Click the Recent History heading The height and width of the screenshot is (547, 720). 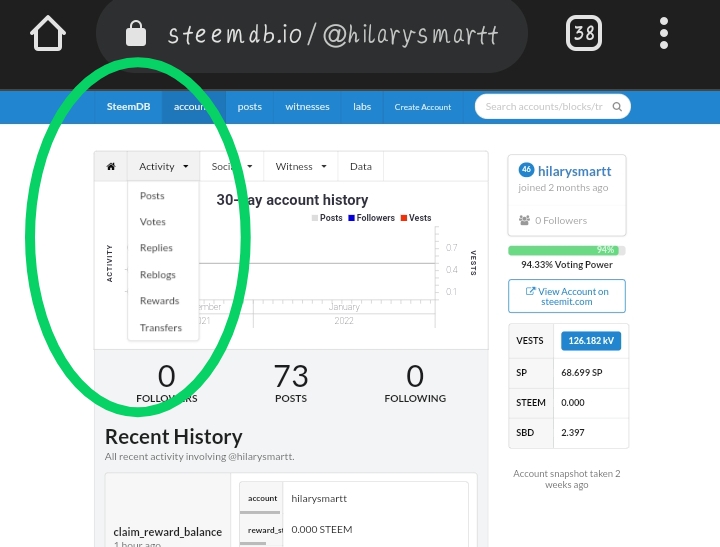pyautogui.click(x=174, y=437)
